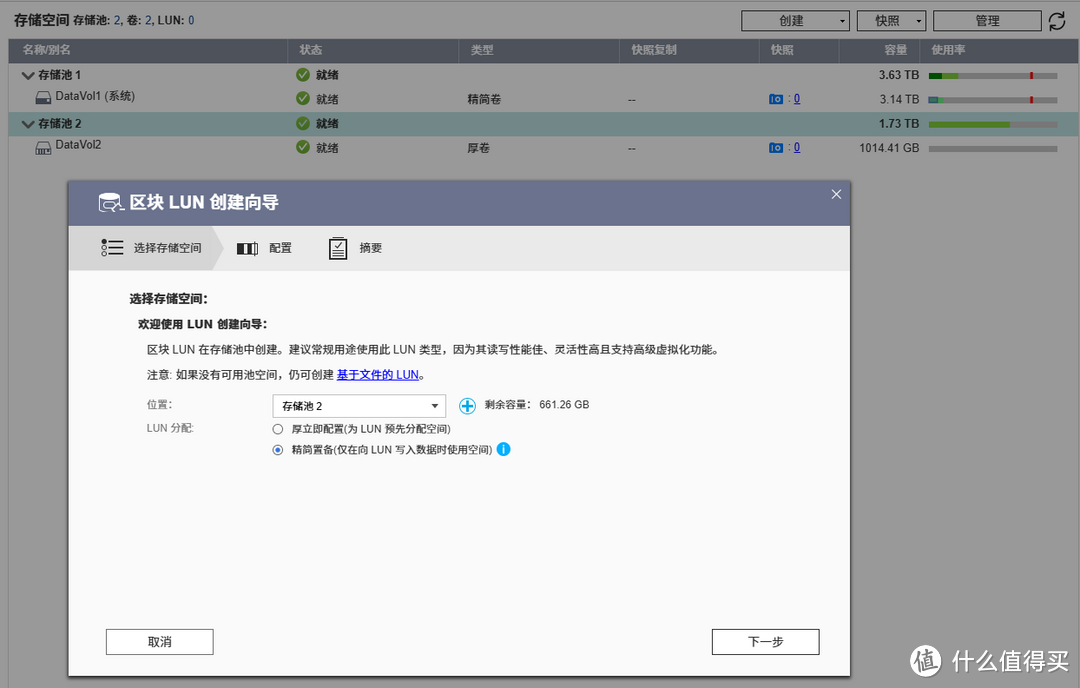1080x688 pixels.
Task: Click the IO icon next to DataVol2
Action: point(775,147)
